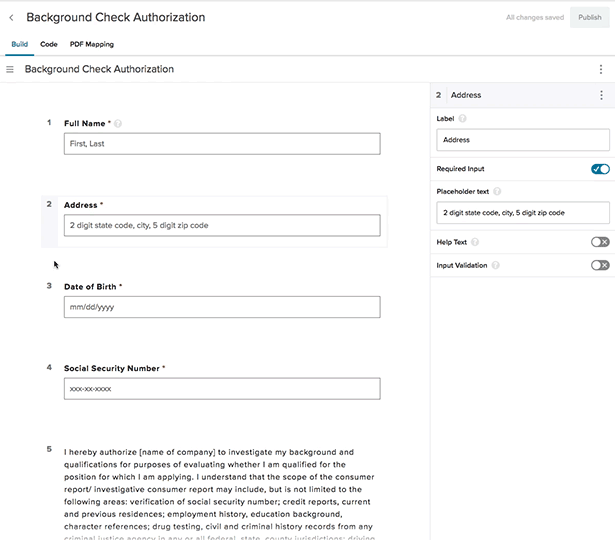Image resolution: width=615 pixels, height=540 pixels.
Task: Click the 'All changes saved' status text
Action: pos(535,17)
